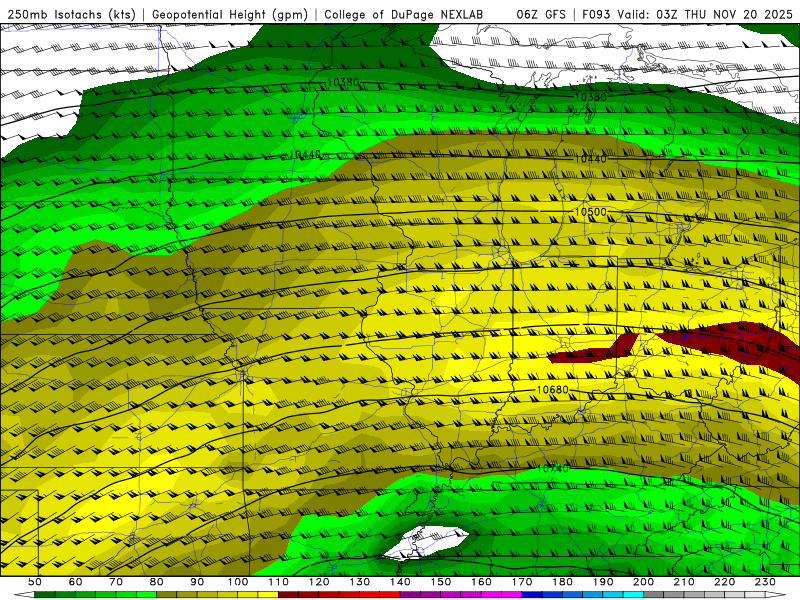Click the 10680 height contour label
Screen dimensions: 800x600
pyautogui.click(x=552, y=390)
